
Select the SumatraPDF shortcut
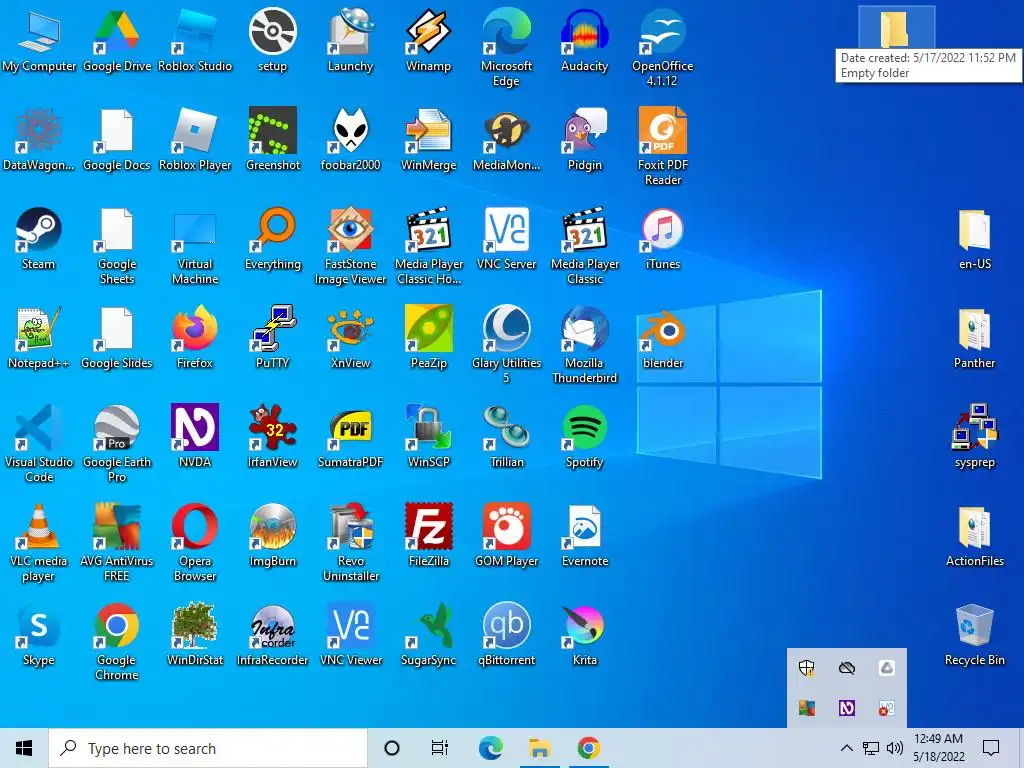click(x=351, y=436)
